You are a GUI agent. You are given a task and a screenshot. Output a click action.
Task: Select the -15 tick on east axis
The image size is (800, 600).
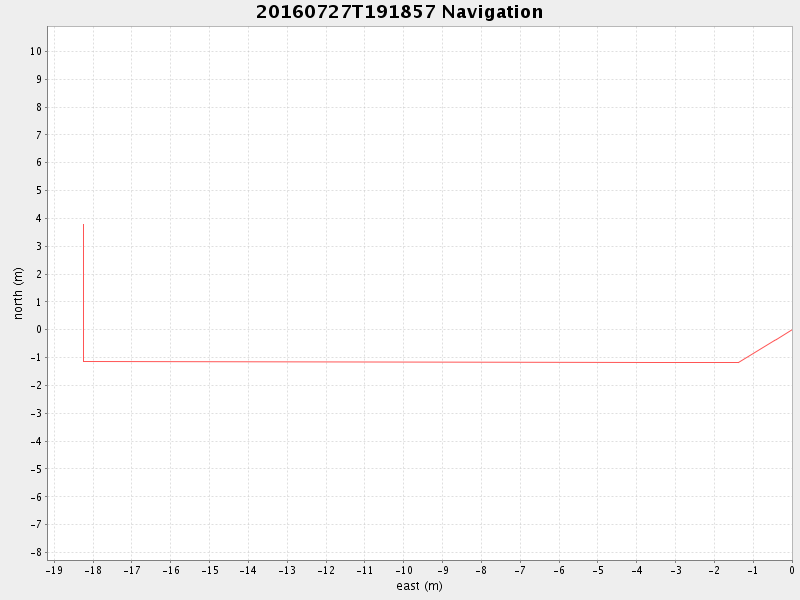tap(209, 571)
